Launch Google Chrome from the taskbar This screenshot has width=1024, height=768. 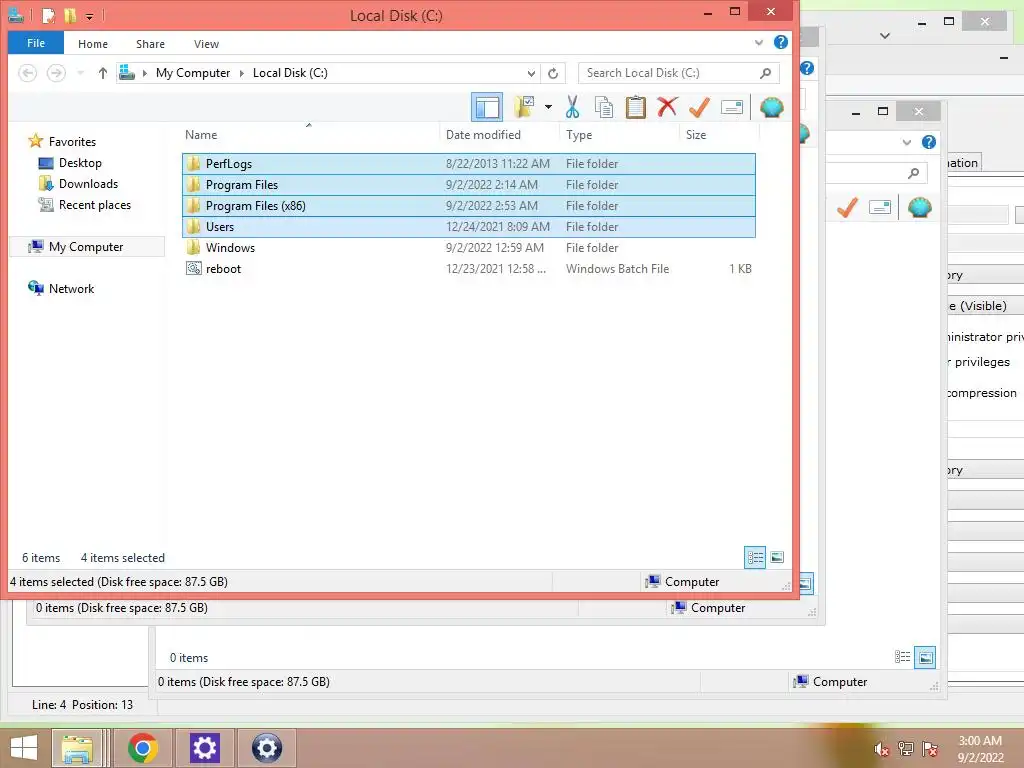tap(143, 748)
